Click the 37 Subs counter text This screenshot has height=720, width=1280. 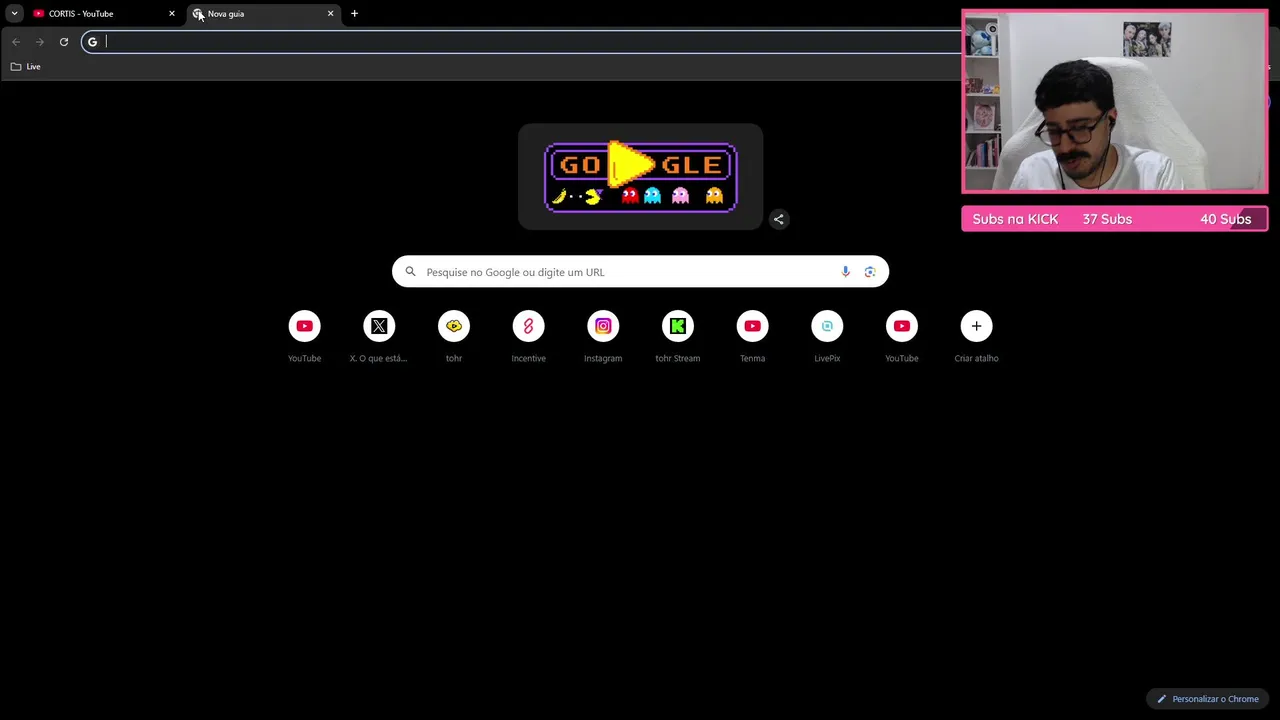(x=1107, y=219)
